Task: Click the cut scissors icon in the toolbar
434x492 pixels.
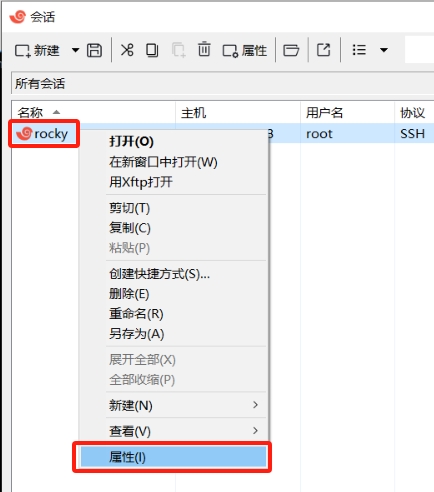Action: 127,50
